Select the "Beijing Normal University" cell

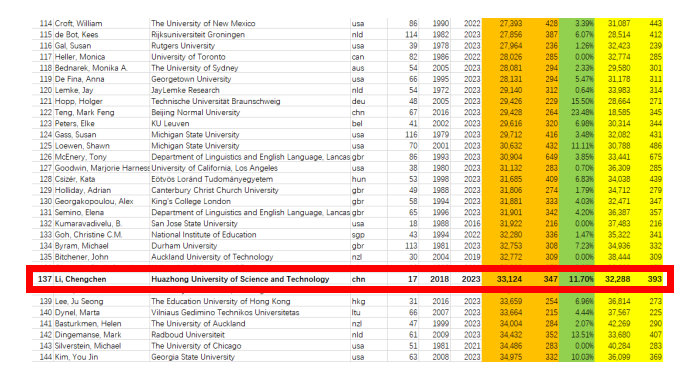click(x=196, y=112)
